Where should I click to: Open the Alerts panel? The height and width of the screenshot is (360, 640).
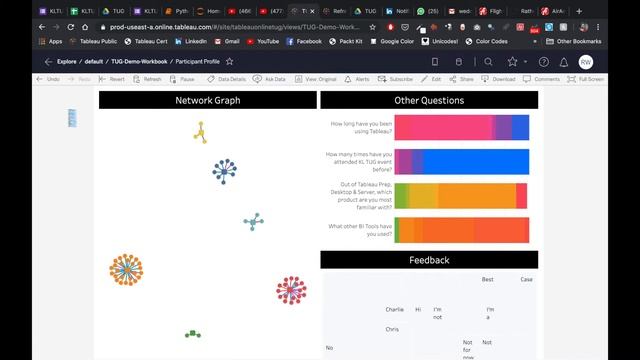coord(357,79)
